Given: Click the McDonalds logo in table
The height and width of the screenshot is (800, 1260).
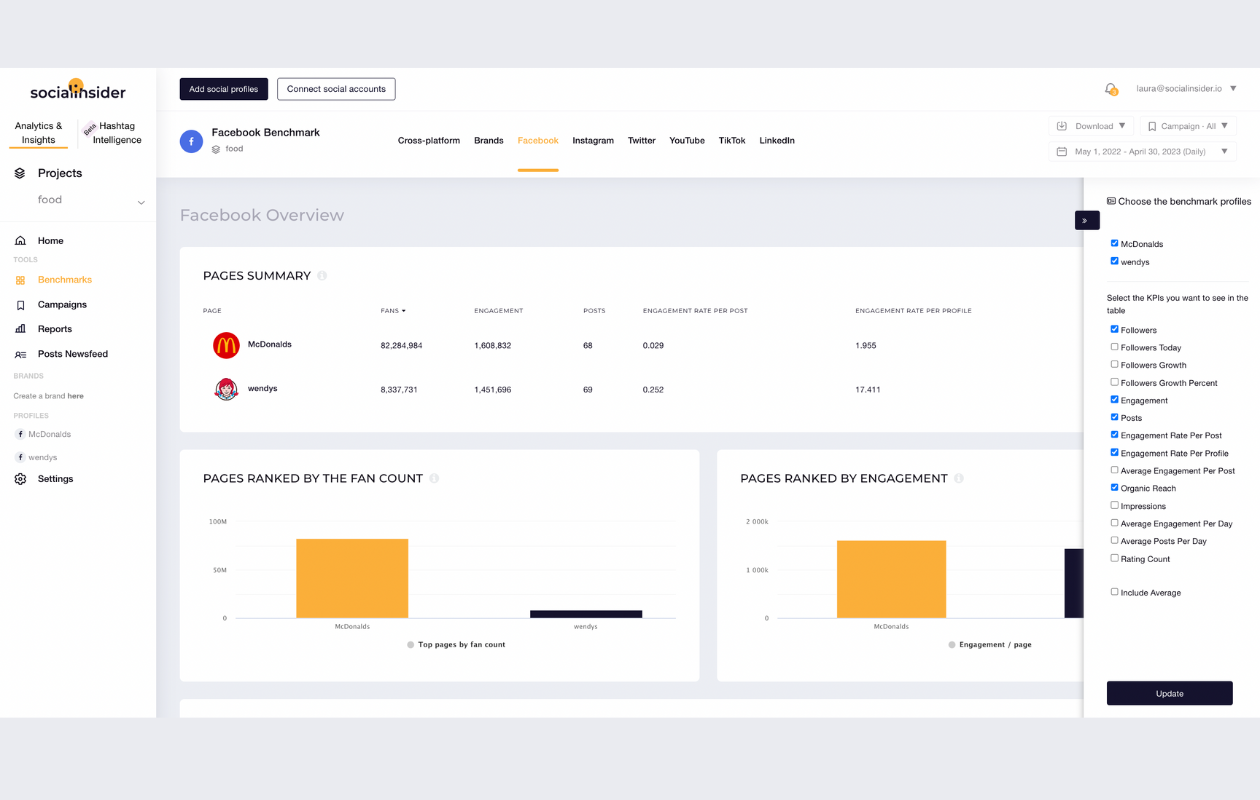Looking at the screenshot, I should 226,345.
